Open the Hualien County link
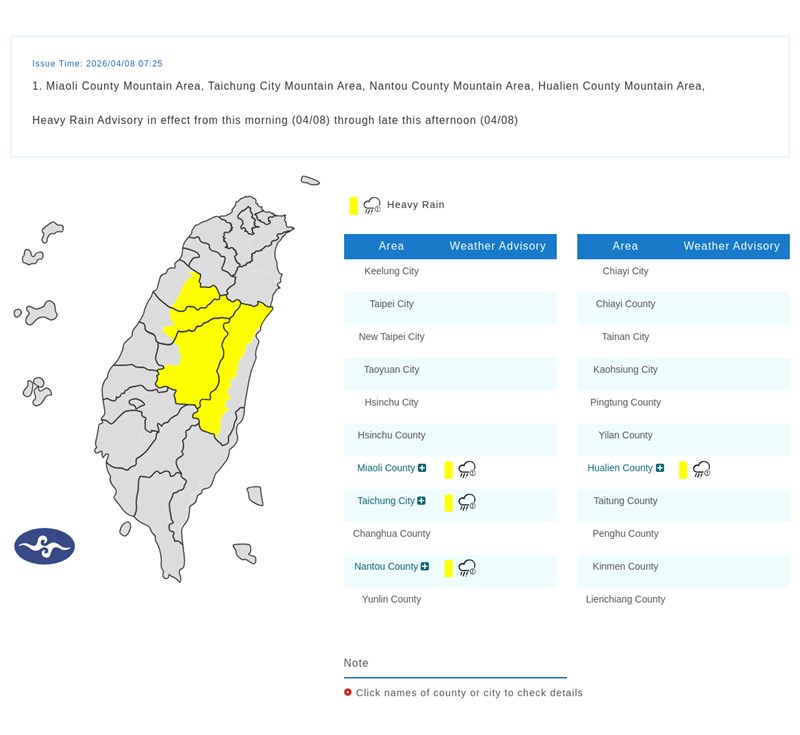Screen dimensions: 800x735 coord(620,468)
